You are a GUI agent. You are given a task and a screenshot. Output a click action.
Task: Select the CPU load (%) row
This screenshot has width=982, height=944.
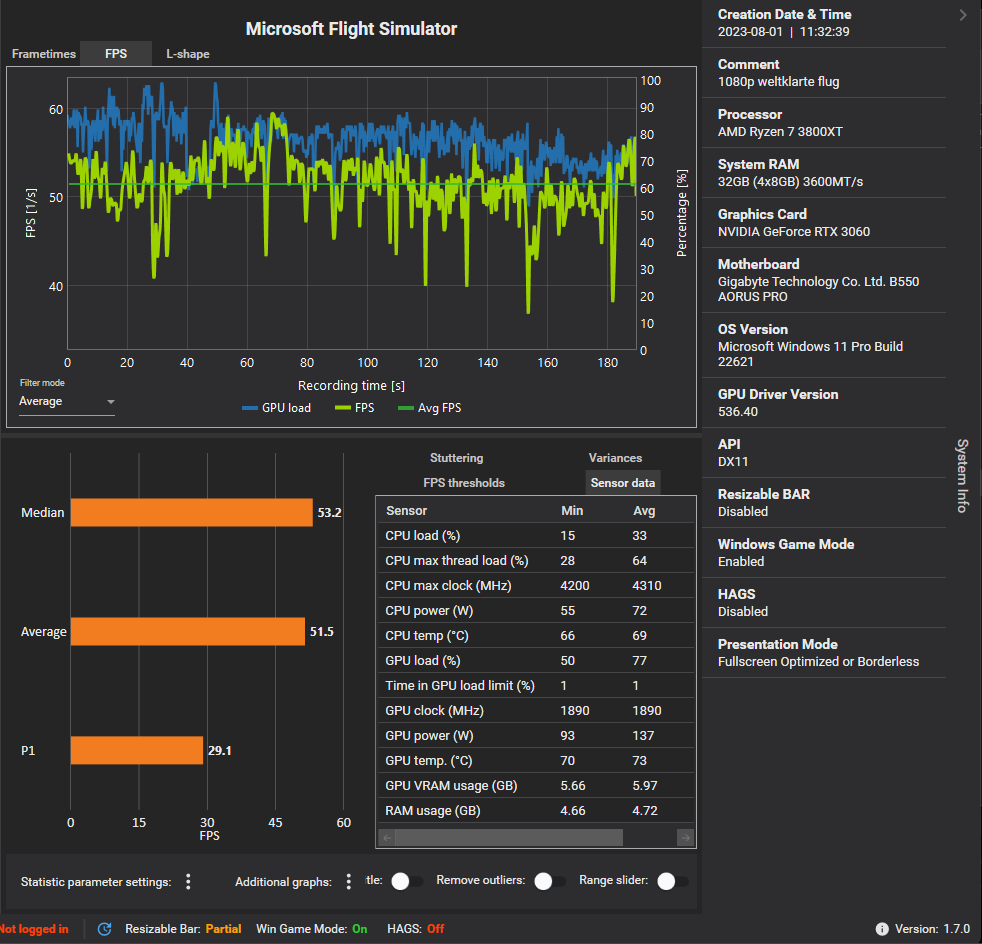tap(536, 536)
